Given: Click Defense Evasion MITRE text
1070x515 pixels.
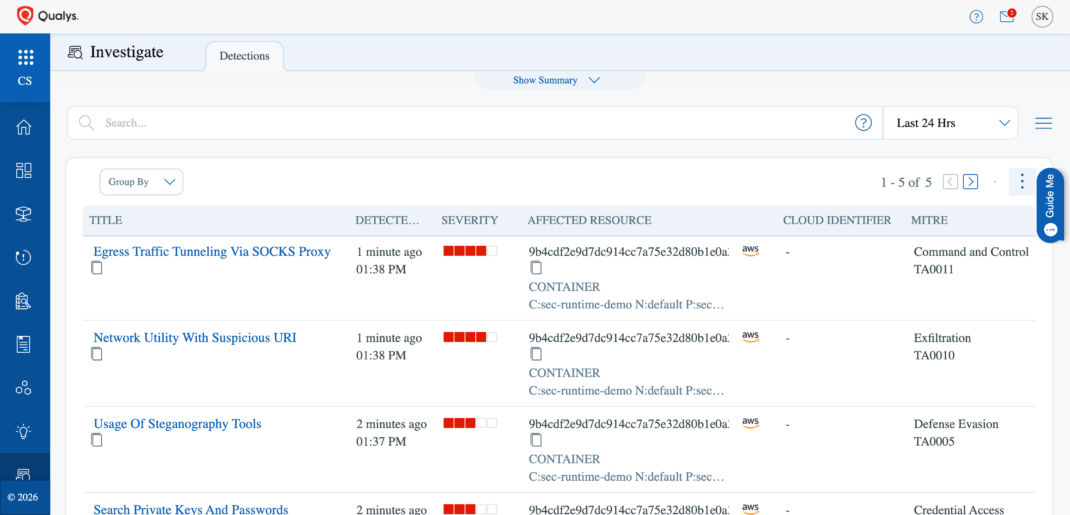Looking at the screenshot, I should tap(956, 424).
